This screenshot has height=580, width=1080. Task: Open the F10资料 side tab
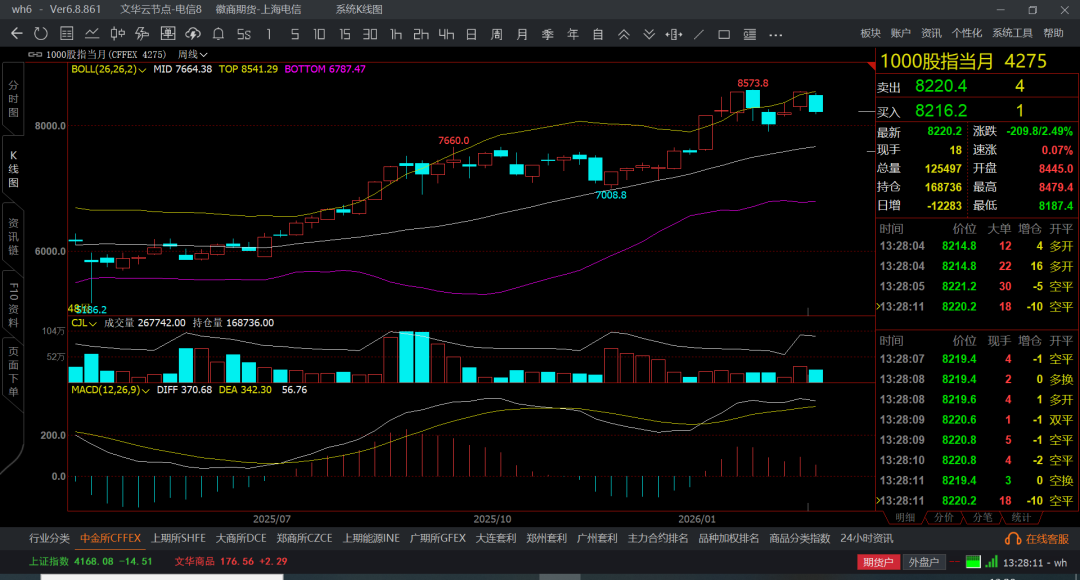click(13, 304)
